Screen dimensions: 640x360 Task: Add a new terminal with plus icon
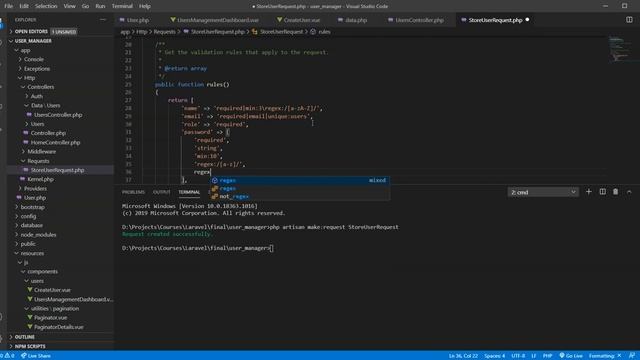tap(589, 192)
